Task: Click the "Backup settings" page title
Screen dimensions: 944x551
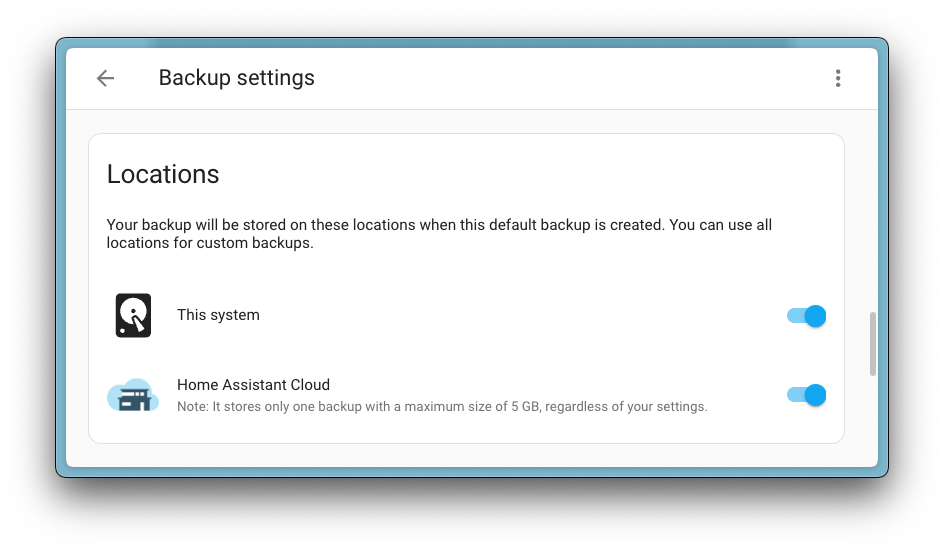Action: tap(236, 78)
